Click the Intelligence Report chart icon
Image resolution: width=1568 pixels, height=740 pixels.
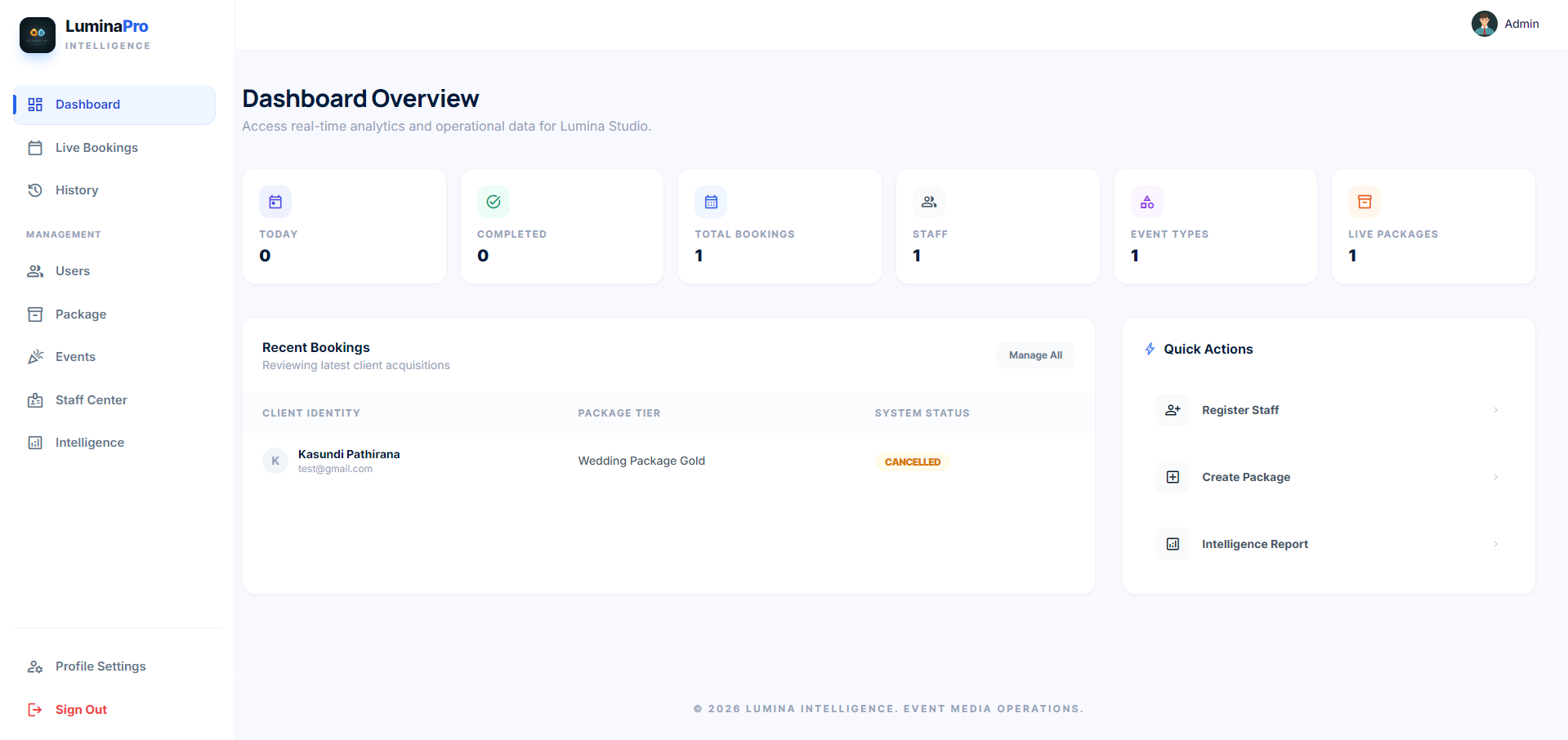[1173, 544]
